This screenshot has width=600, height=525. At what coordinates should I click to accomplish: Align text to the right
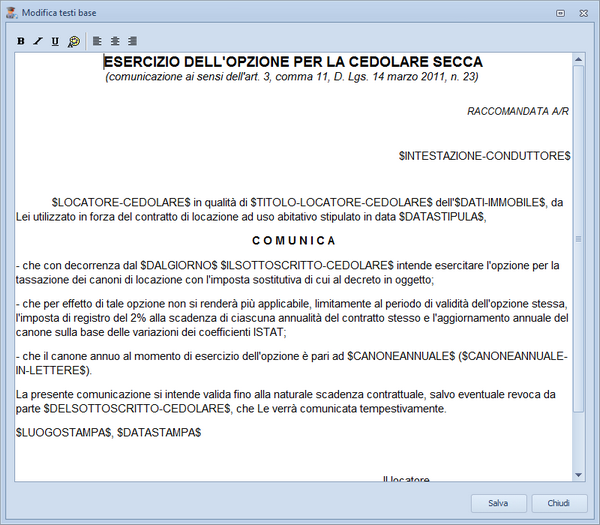(x=132, y=41)
